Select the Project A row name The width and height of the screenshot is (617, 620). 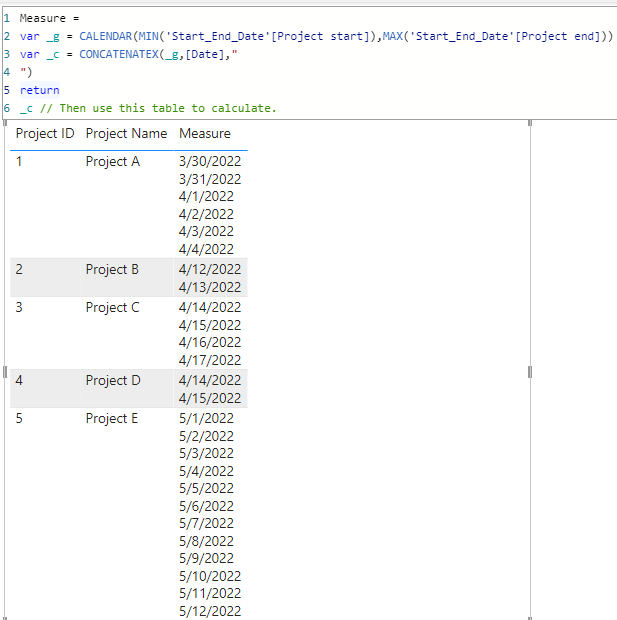click(x=113, y=161)
